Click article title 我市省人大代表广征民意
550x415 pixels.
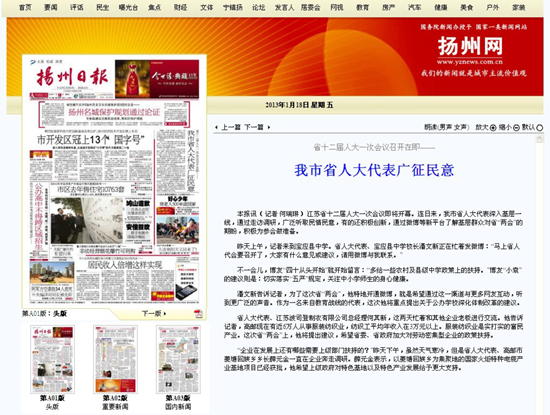pos(374,170)
